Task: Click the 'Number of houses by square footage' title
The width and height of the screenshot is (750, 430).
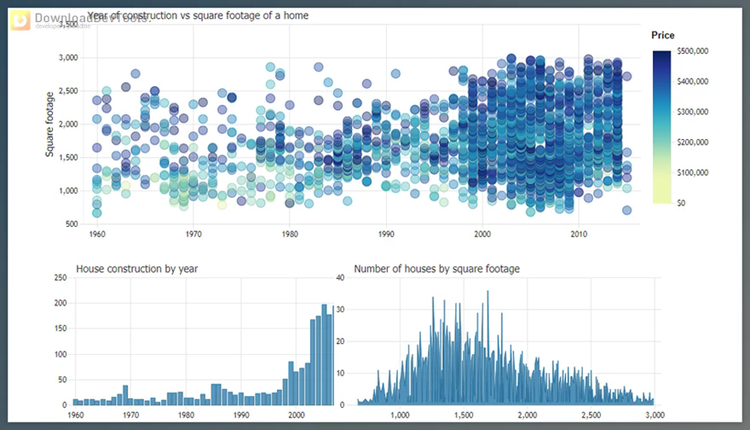Action: [437, 269]
